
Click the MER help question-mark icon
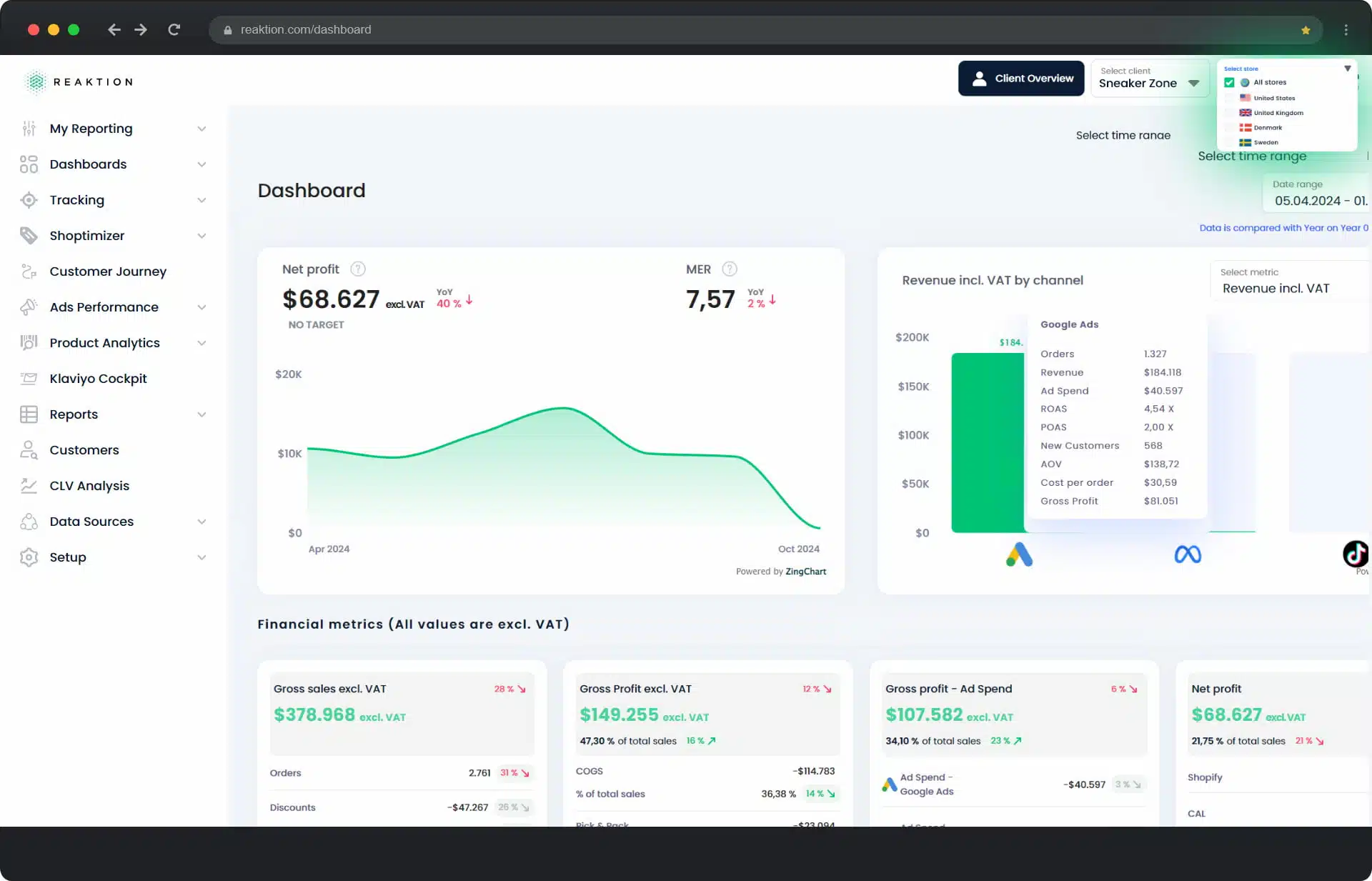pos(730,269)
